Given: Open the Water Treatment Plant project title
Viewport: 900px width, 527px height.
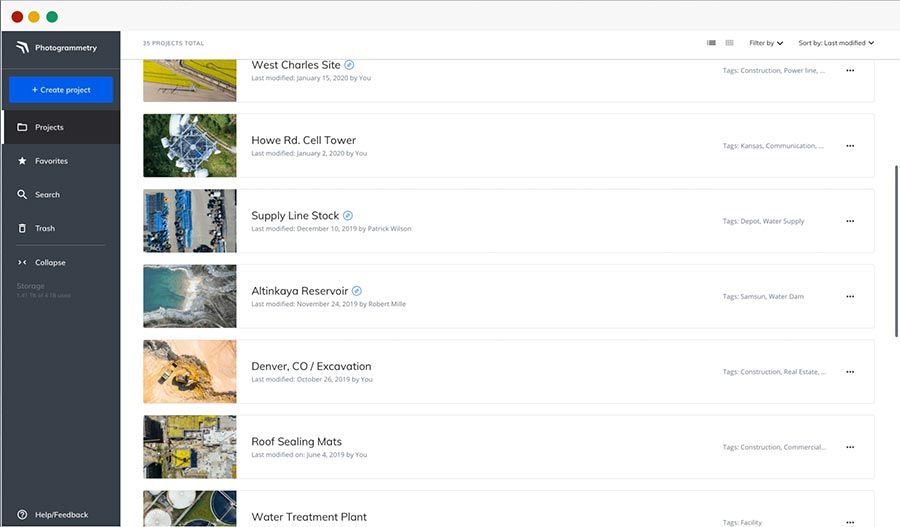Looking at the screenshot, I should coord(309,517).
